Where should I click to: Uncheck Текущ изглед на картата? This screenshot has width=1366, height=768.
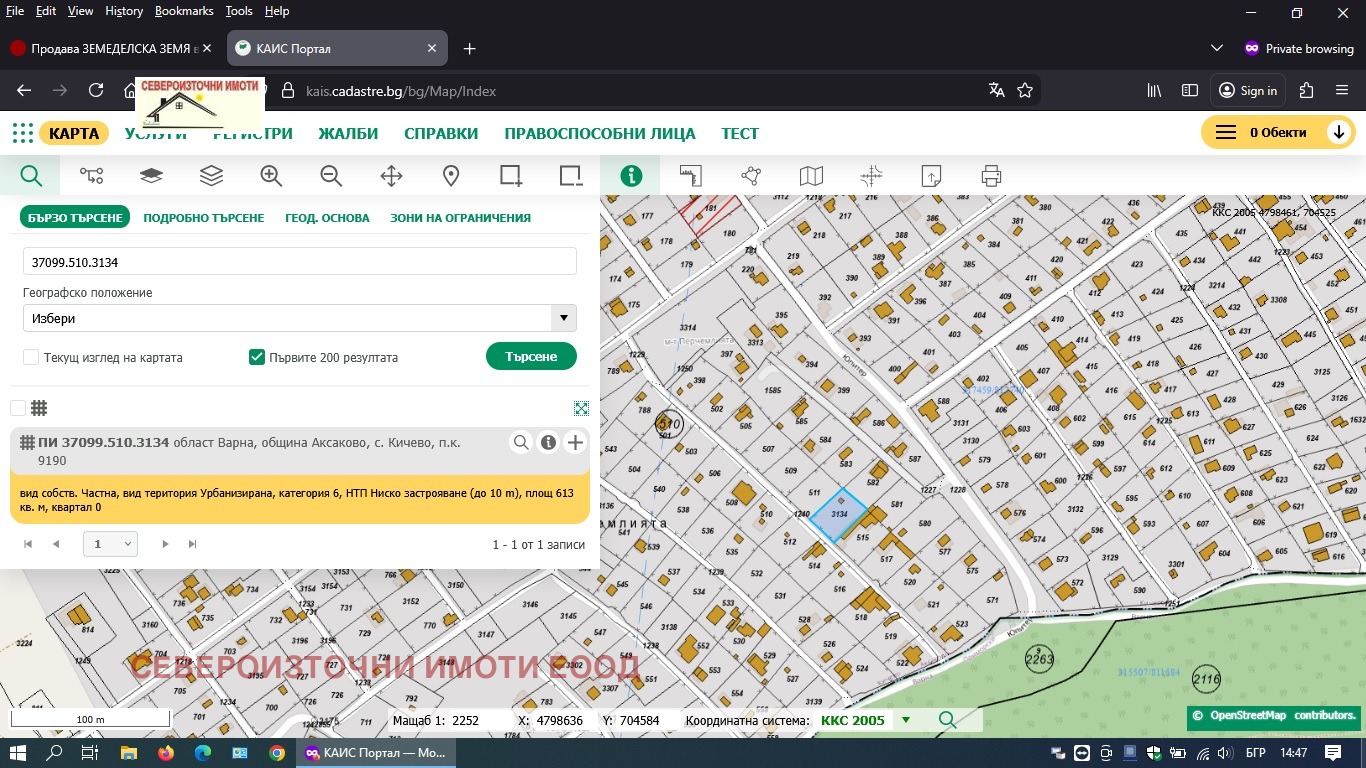tap(31, 357)
